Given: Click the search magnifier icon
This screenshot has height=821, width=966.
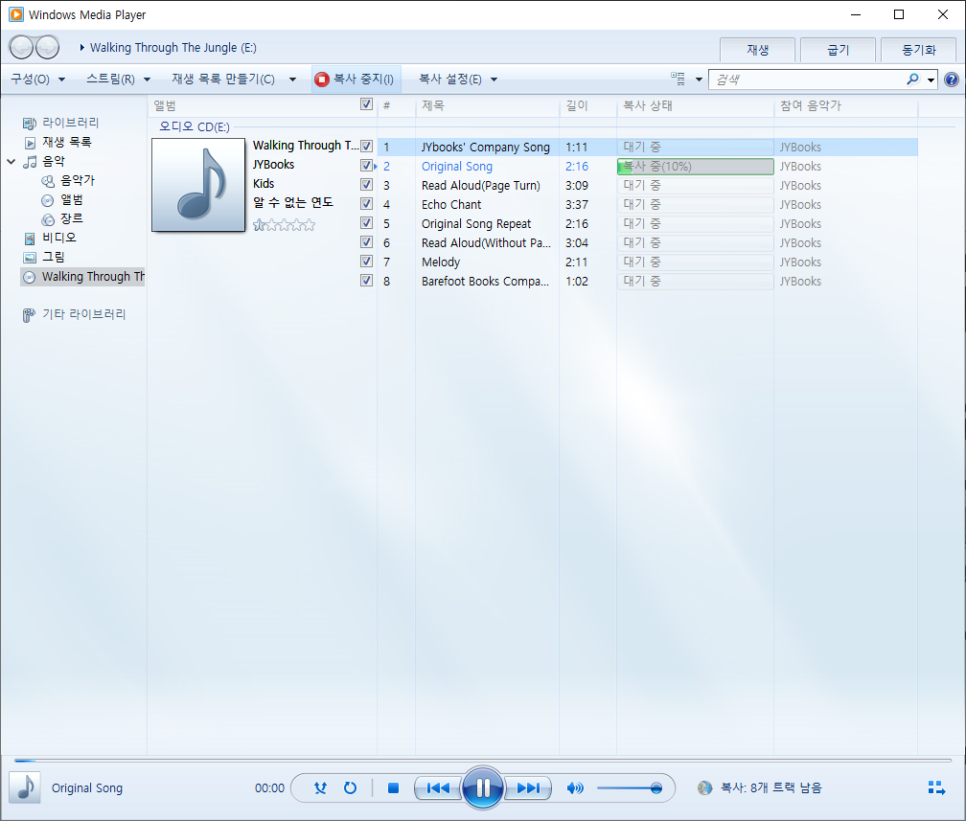Looking at the screenshot, I should point(912,79).
